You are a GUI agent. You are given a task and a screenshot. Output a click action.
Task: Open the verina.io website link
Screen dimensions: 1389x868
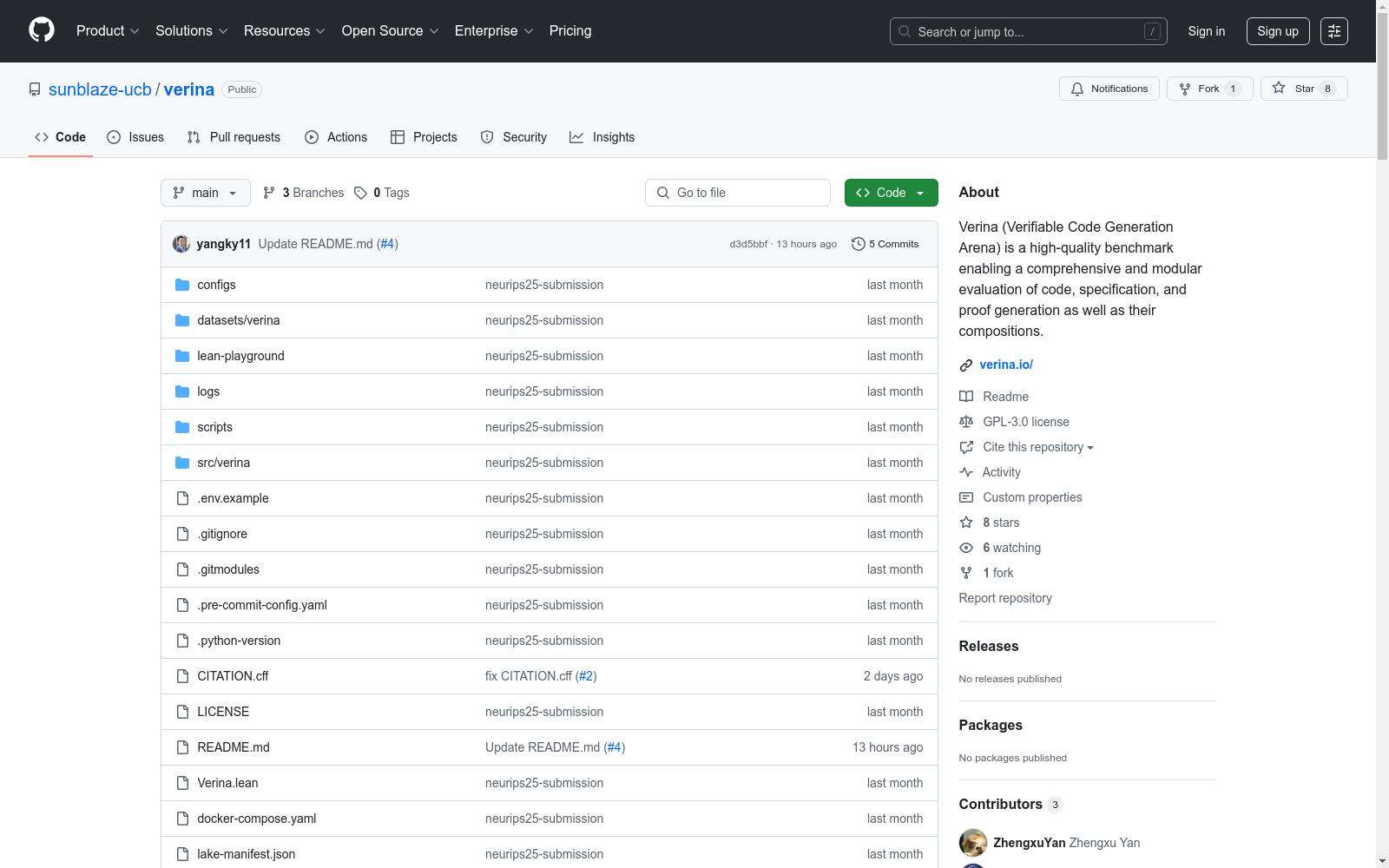click(1006, 365)
